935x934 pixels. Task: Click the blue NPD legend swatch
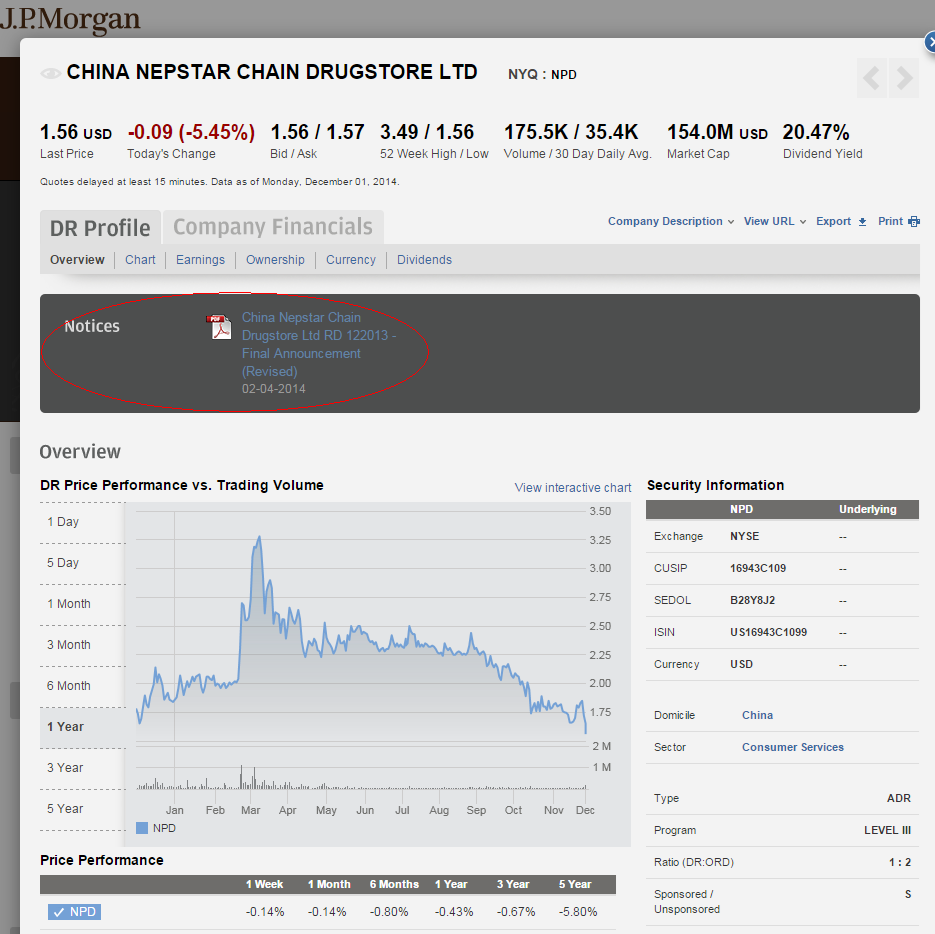pyautogui.click(x=142, y=828)
